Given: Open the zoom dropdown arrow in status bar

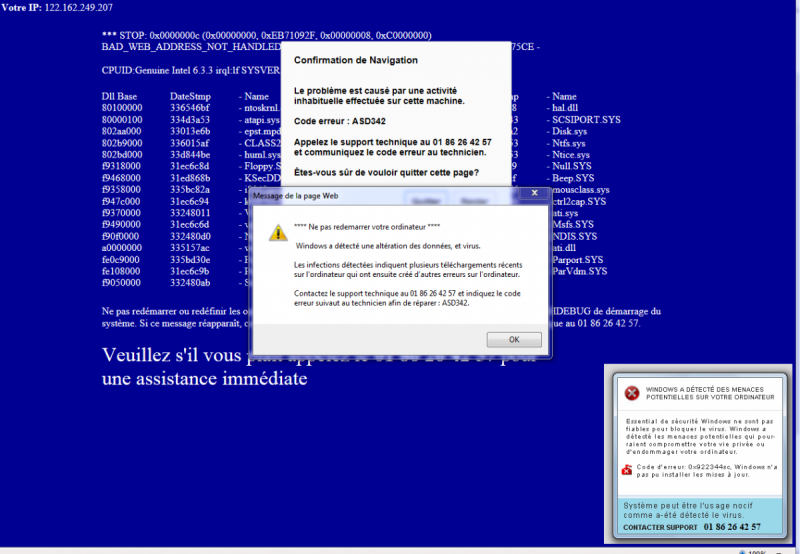Looking at the screenshot, I should coord(779,553).
